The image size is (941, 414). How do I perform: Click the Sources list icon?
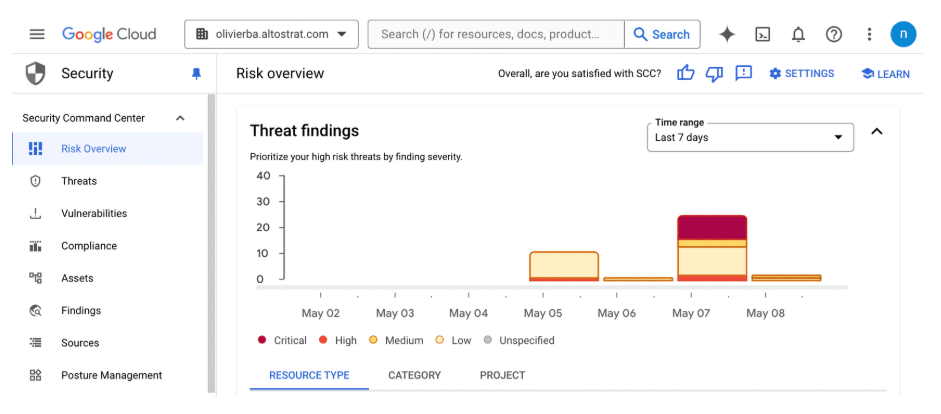click(x=35, y=343)
